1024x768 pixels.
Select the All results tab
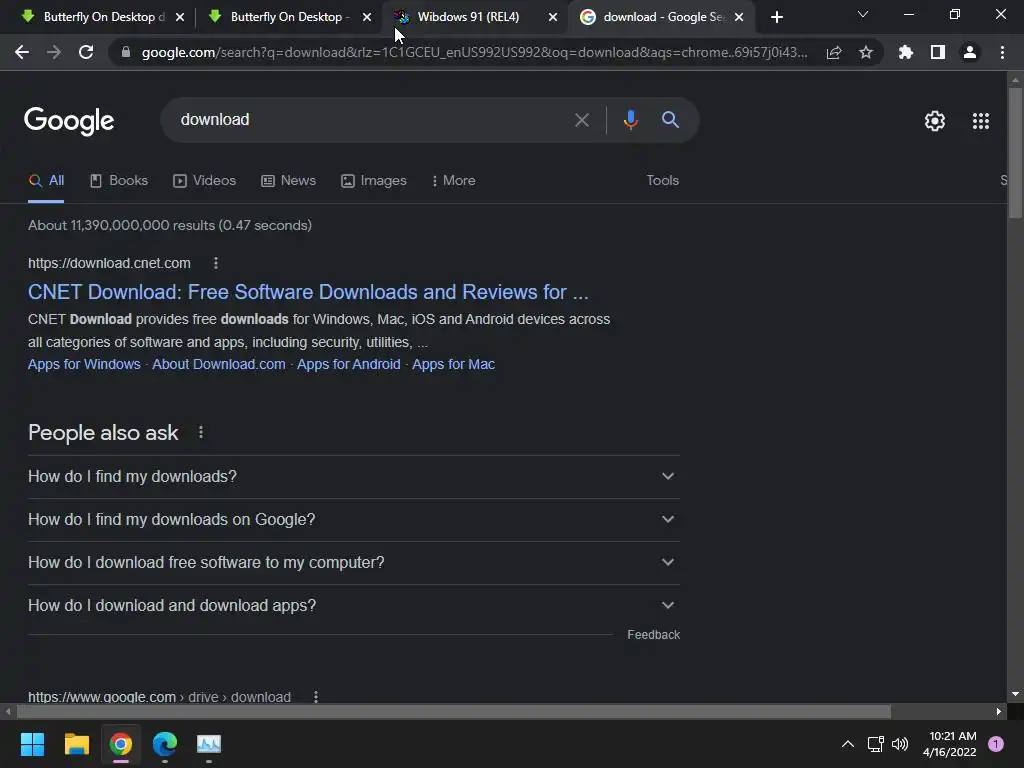[x=46, y=181]
